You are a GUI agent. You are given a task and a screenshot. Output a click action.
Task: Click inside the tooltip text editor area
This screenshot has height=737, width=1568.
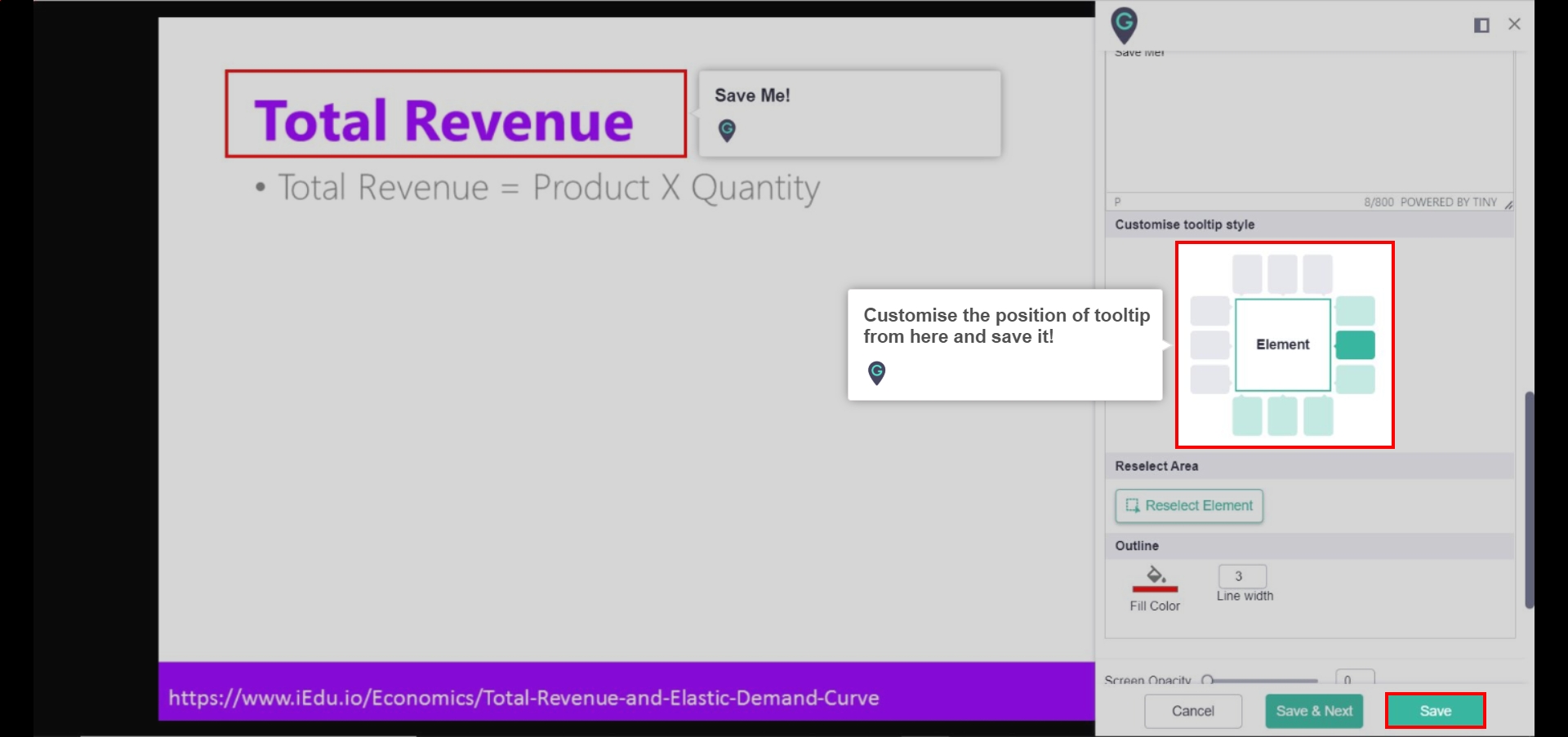click(1309, 122)
